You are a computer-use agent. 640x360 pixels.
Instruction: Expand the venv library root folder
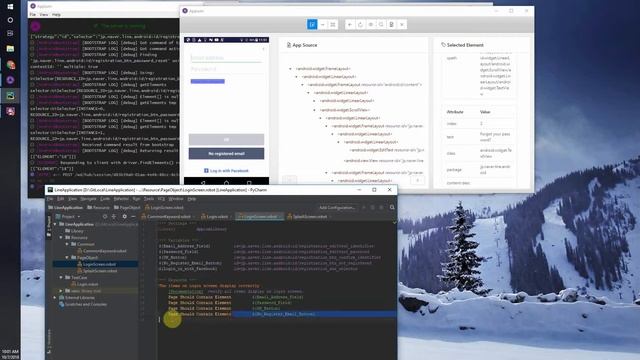point(61,291)
